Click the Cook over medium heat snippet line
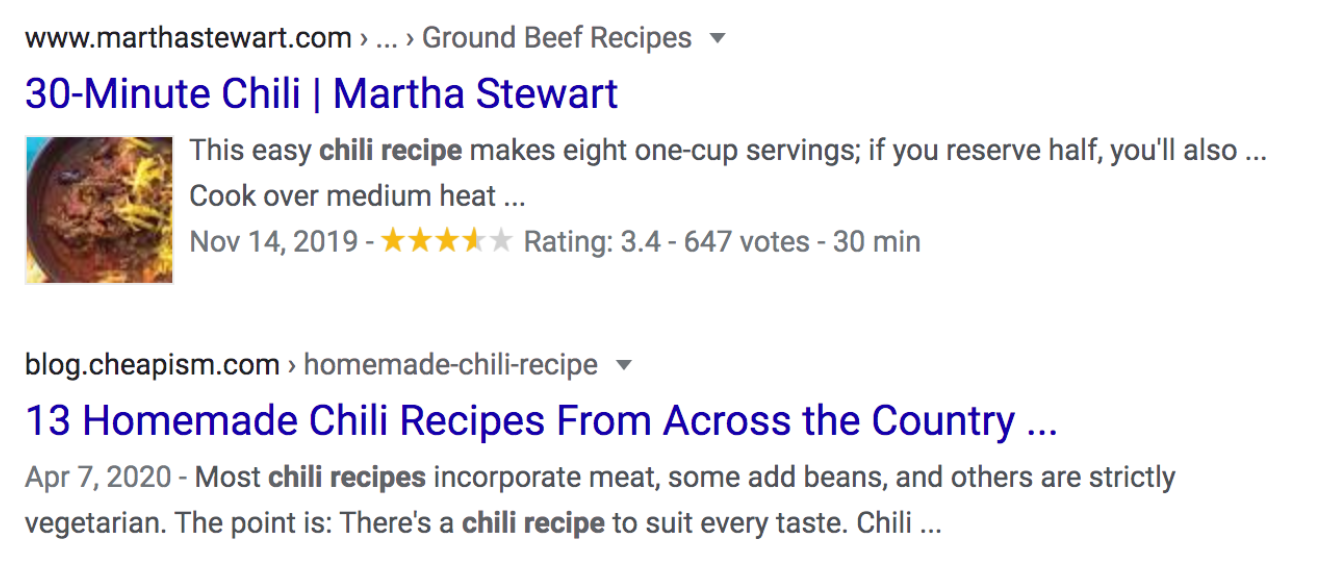Screen dimensions: 1322x564 click(357, 195)
